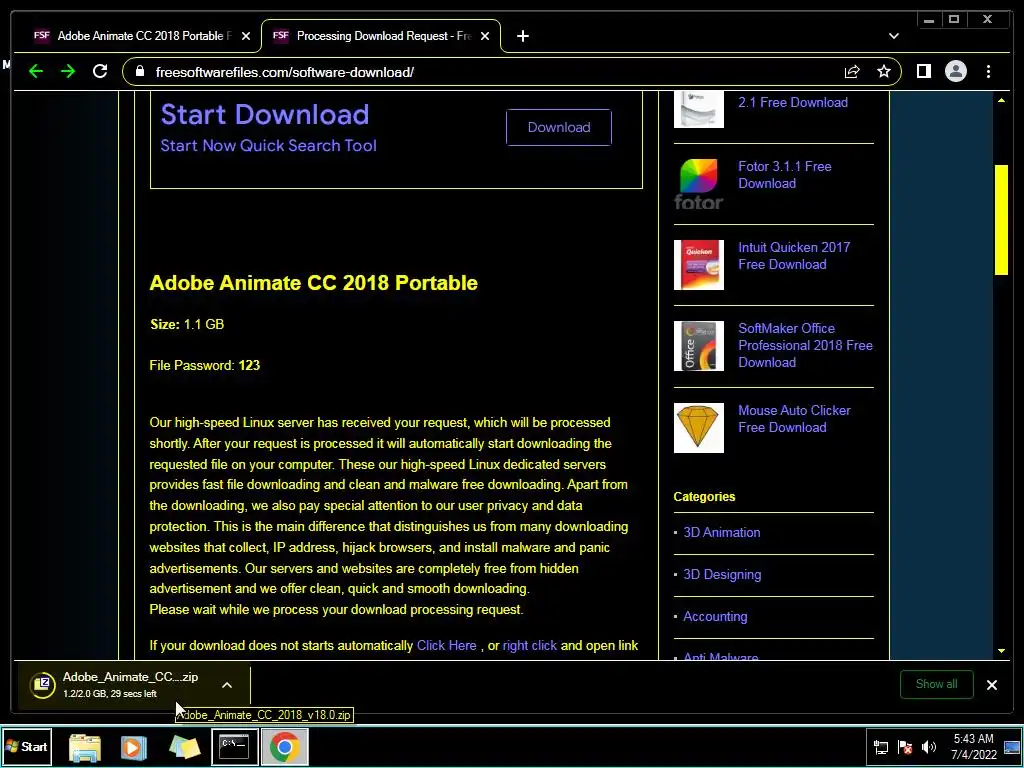Open the Action Center flag tray icon

[x=905, y=747]
